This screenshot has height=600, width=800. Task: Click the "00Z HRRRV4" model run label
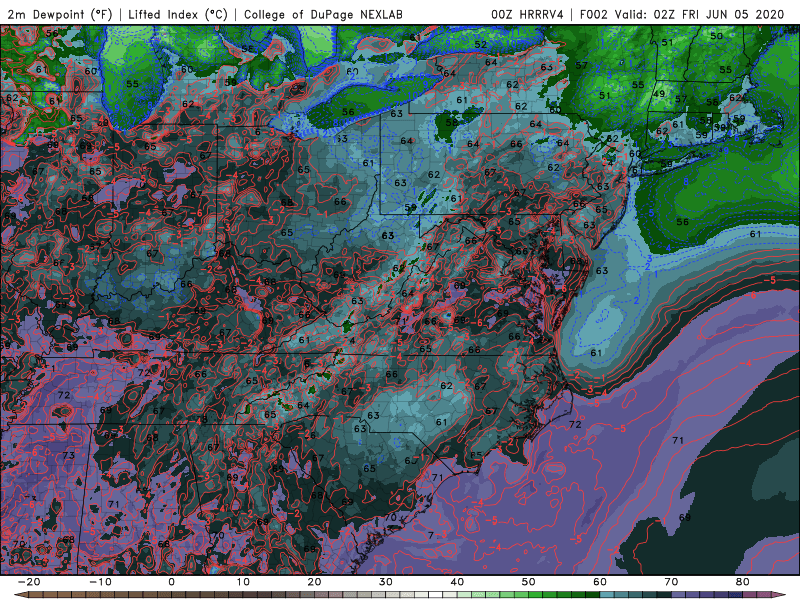527,14
